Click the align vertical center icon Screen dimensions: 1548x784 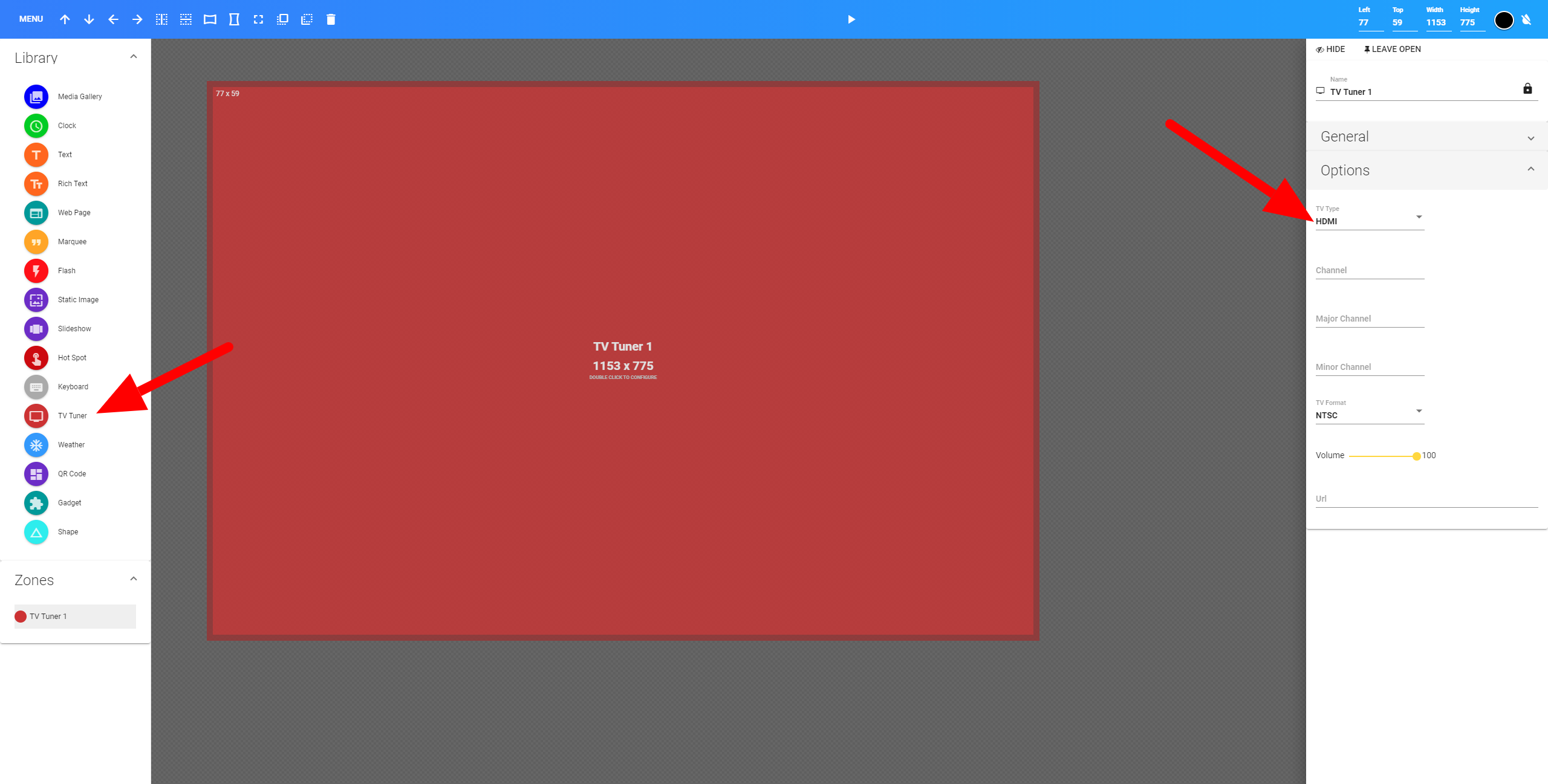[x=161, y=19]
